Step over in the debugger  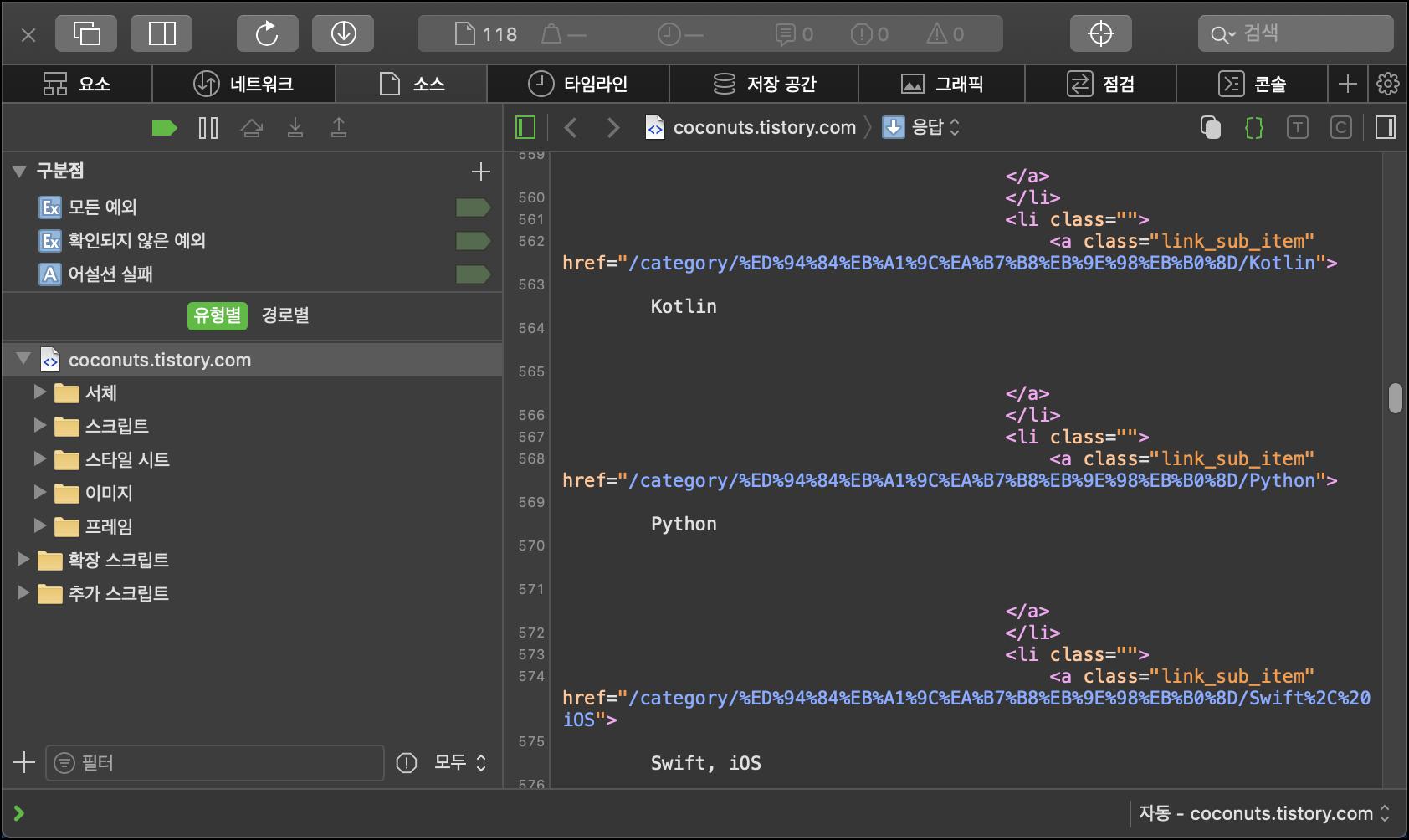252,128
